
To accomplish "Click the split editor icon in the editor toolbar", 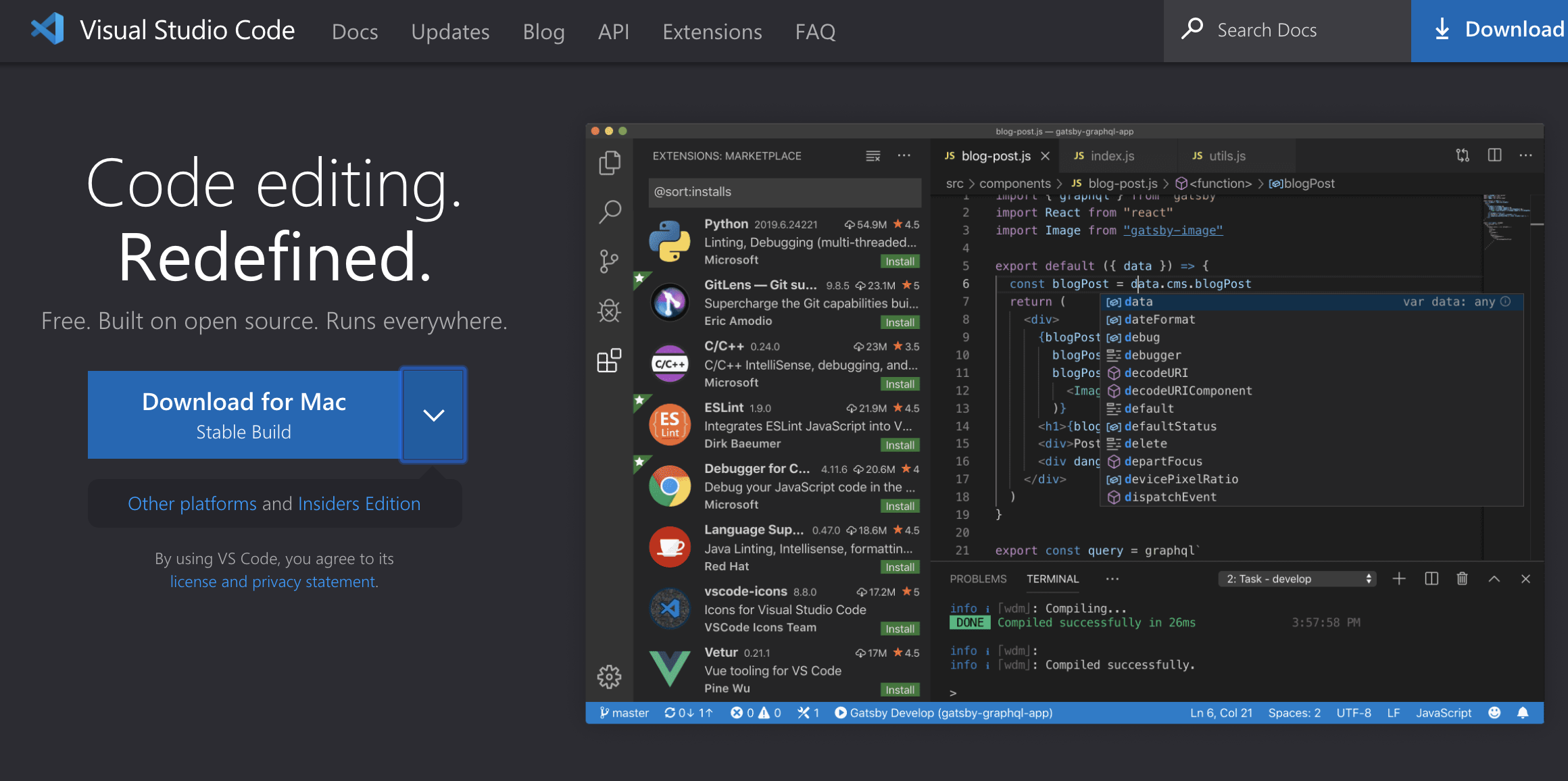I will click(x=1494, y=155).
